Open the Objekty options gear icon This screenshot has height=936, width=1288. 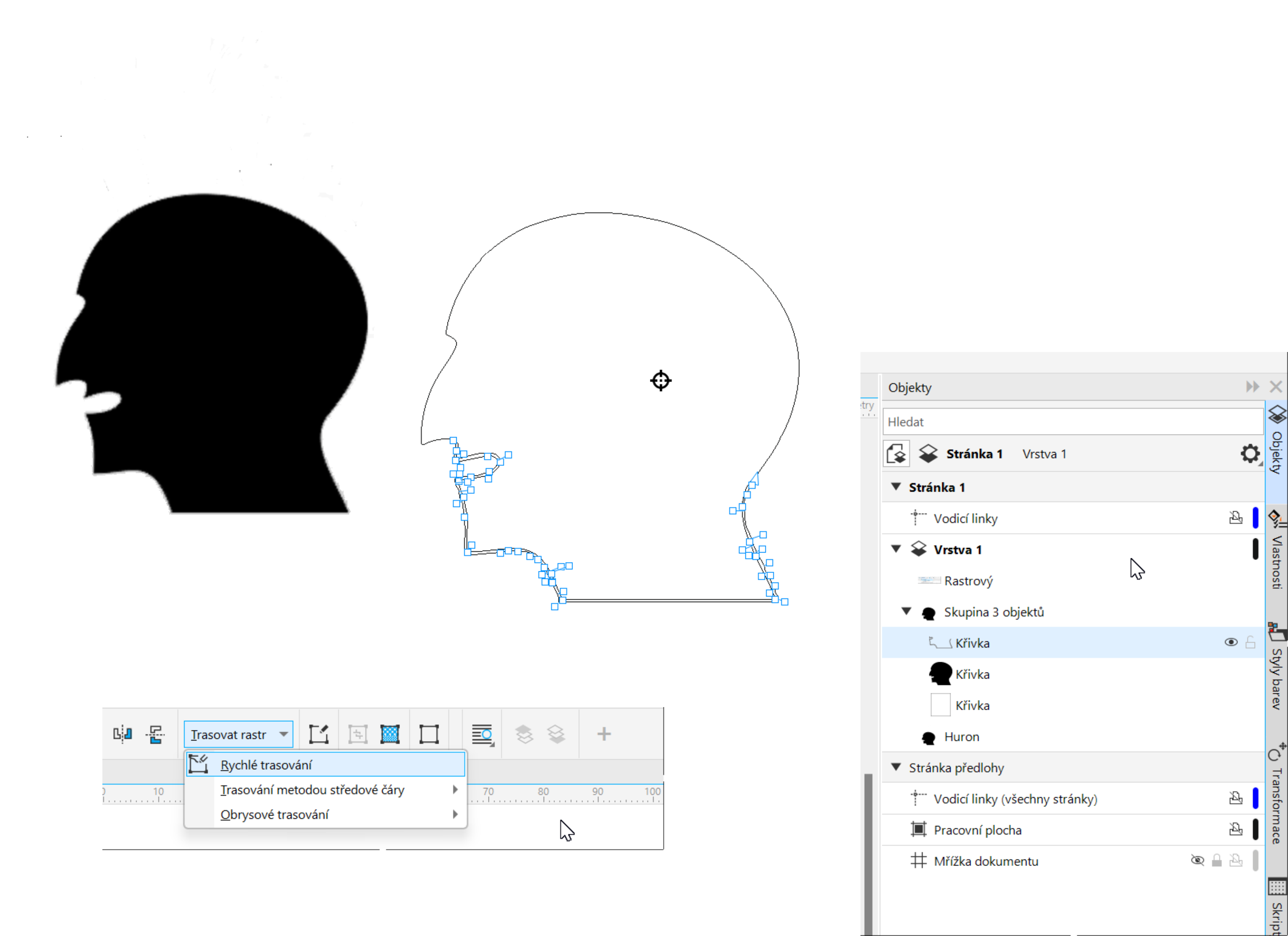(1249, 454)
